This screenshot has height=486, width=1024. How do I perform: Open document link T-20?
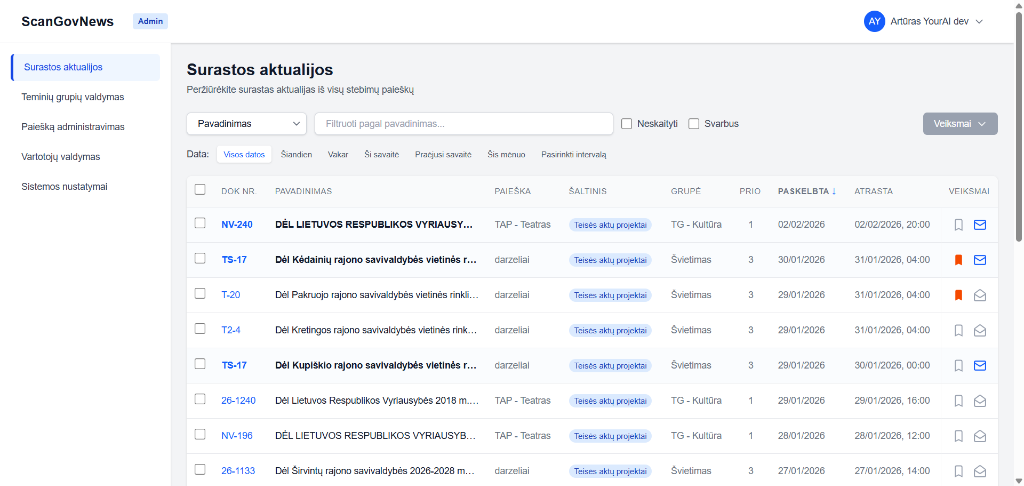tap(231, 295)
